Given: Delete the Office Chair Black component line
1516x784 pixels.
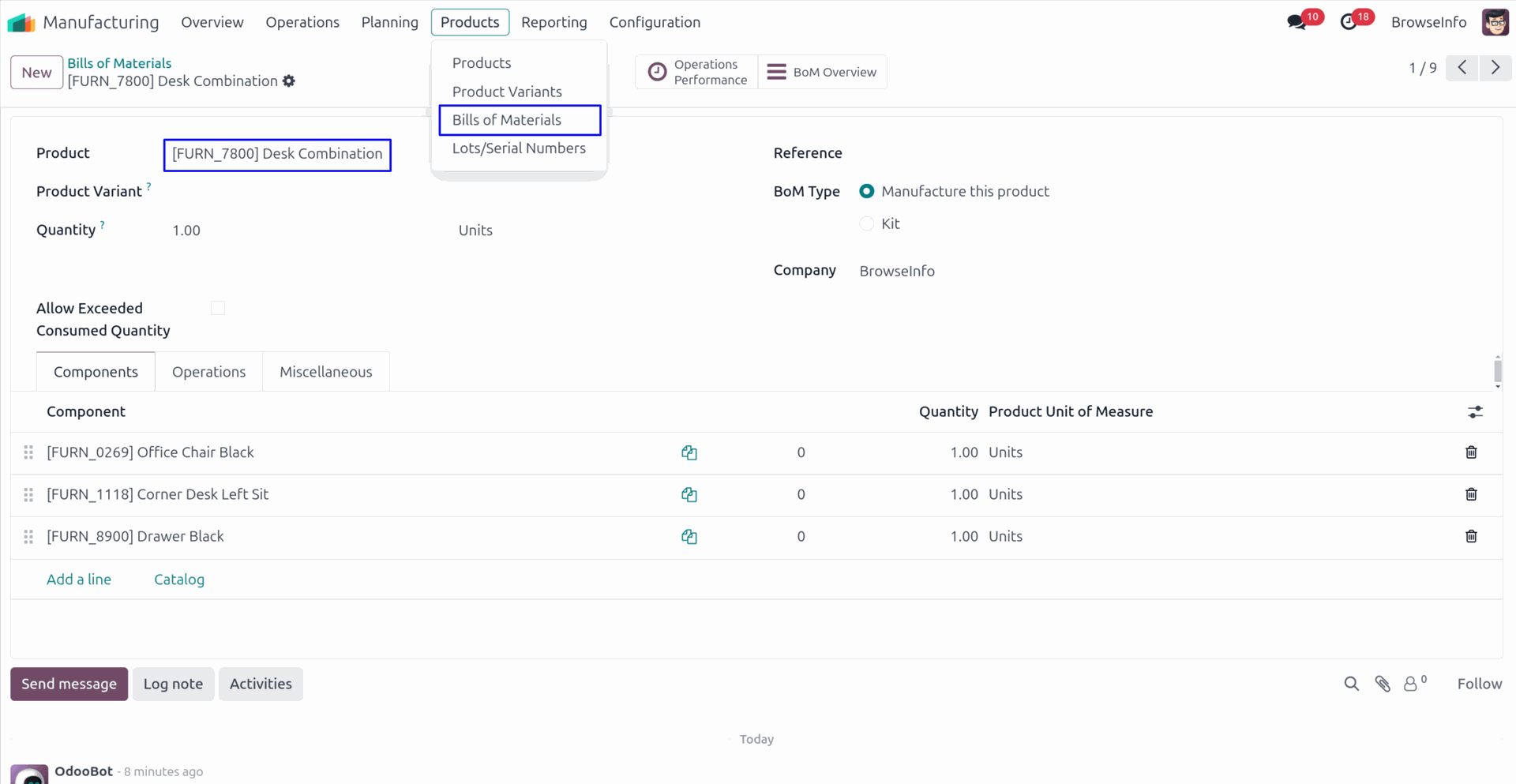Looking at the screenshot, I should pyautogui.click(x=1471, y=452).
